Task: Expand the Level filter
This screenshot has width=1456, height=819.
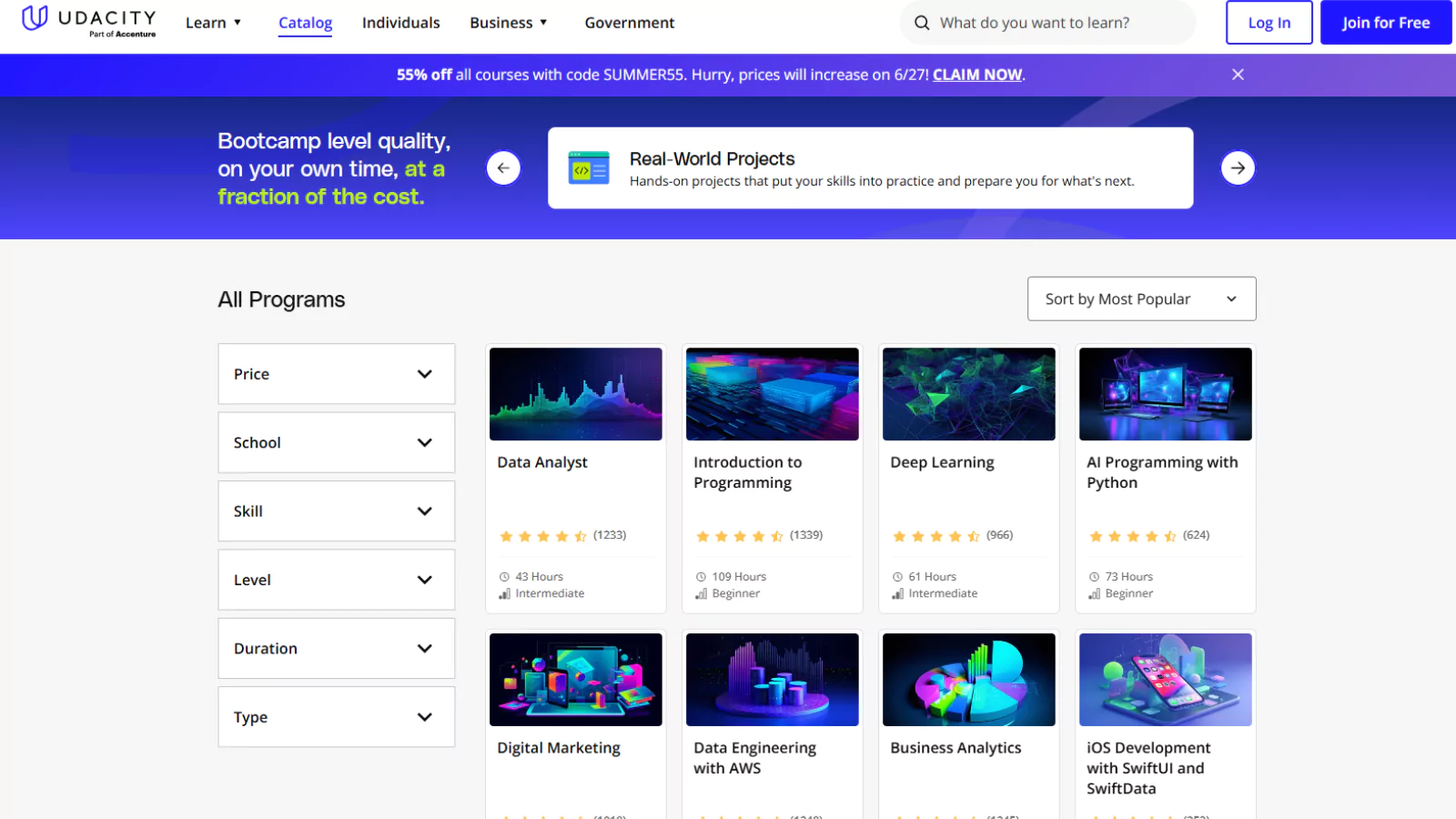Action: pos(337,580)
